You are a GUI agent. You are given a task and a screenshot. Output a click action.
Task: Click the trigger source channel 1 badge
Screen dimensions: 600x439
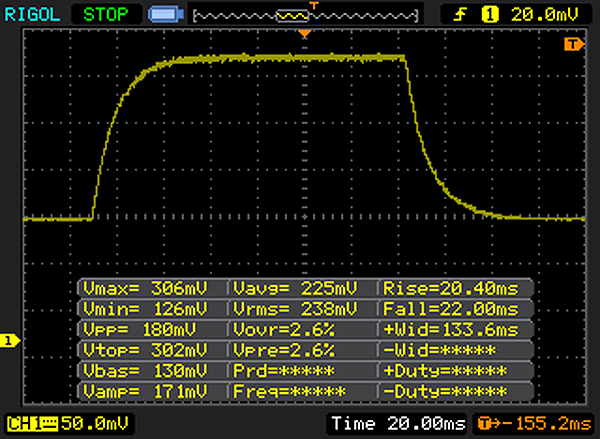(x=490, y=15)
